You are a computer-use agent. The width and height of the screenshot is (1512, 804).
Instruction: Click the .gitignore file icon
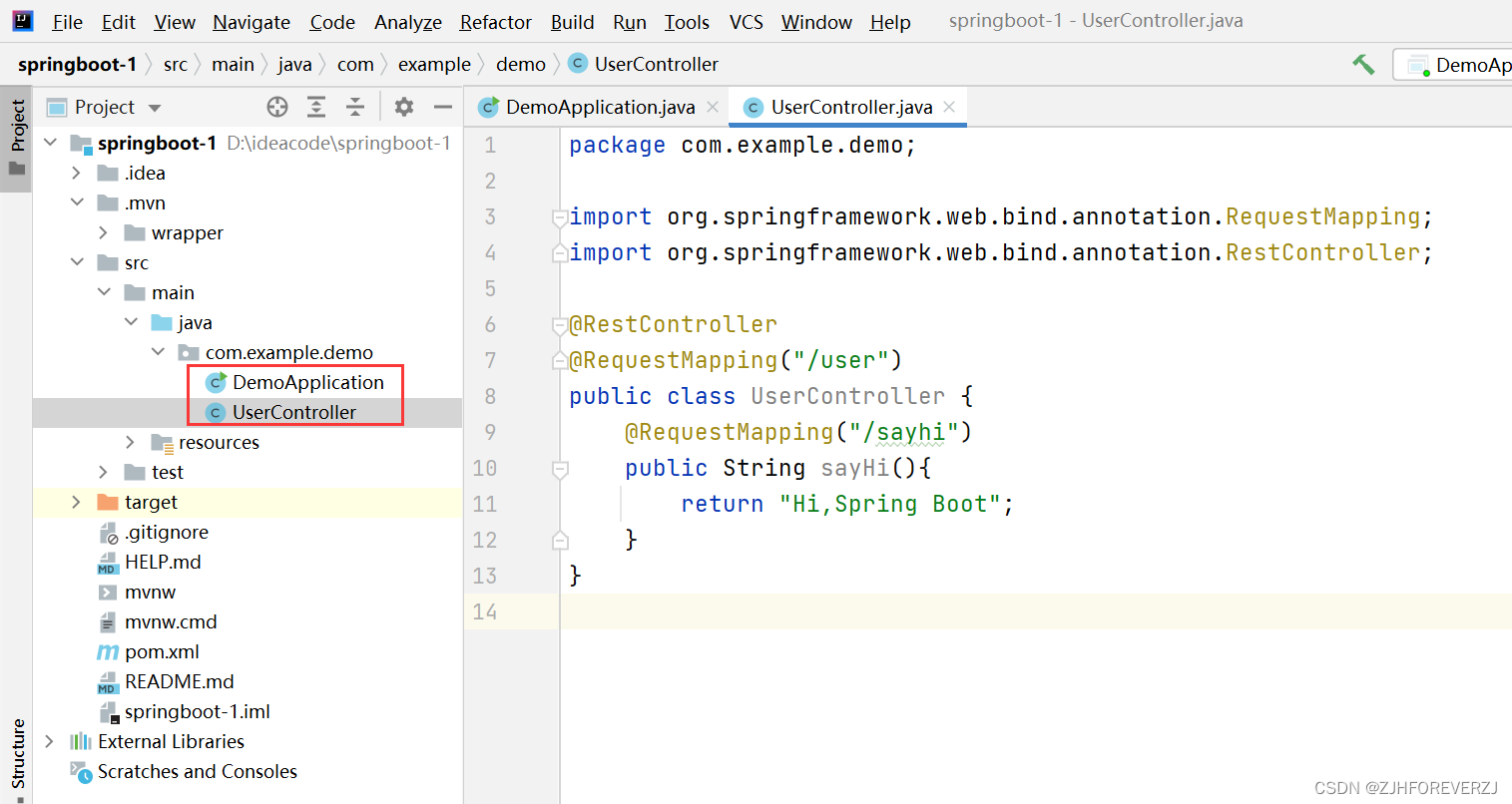click(x=108, y=533)
